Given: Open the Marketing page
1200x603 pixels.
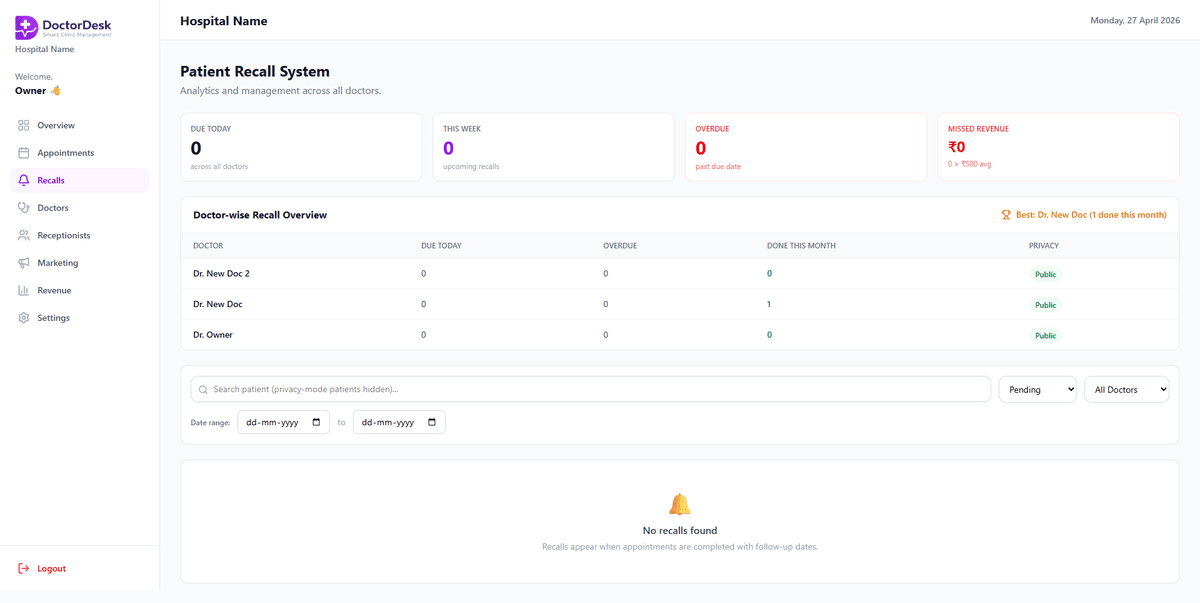Looking at the screenshot, I should click(80, 263).
